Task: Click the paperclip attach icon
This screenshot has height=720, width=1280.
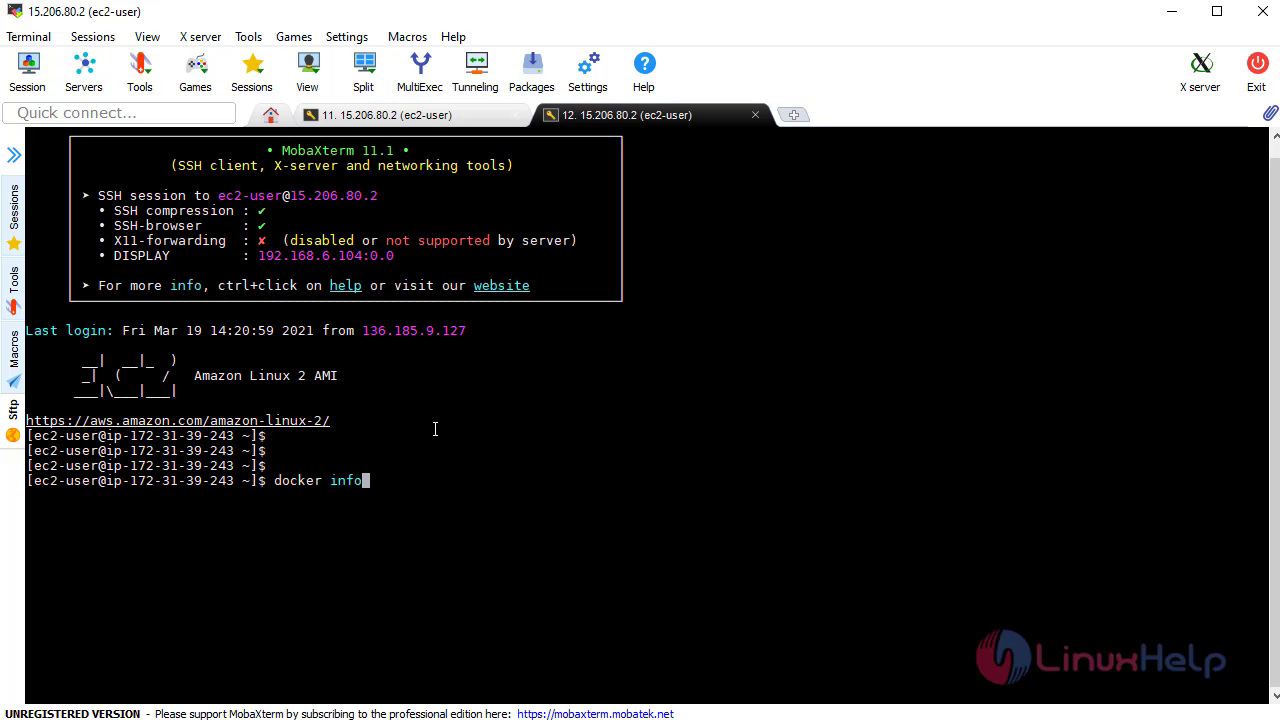Action: click(1270, 113)
